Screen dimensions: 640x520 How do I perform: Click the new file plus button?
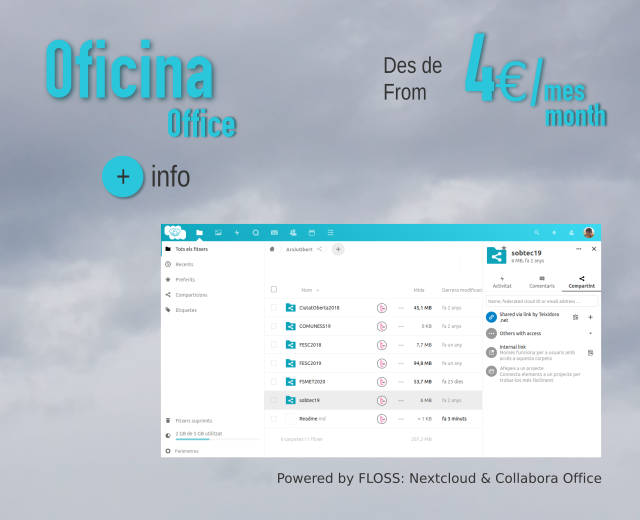point(338,249)
